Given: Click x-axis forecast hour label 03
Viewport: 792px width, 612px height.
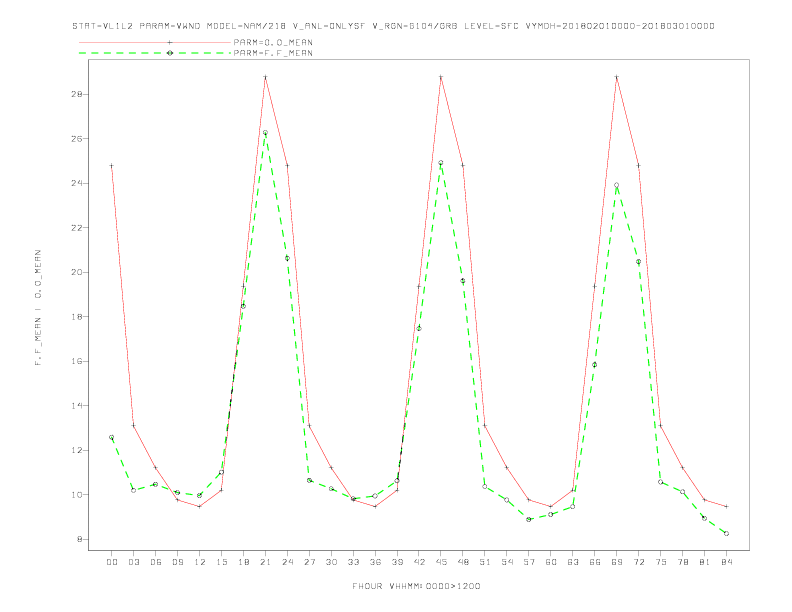Looking at the screenshot, I should (133, 562).
